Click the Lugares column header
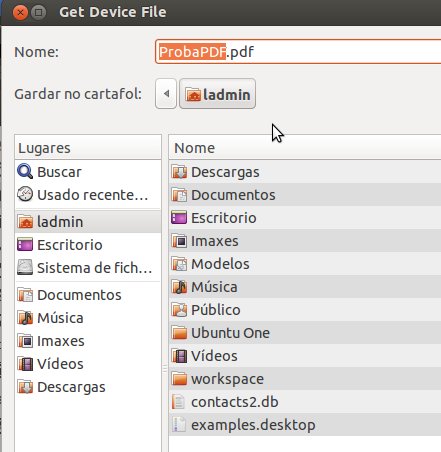The image size is (441, 452). pyautogui.click(x=88, y=148)
